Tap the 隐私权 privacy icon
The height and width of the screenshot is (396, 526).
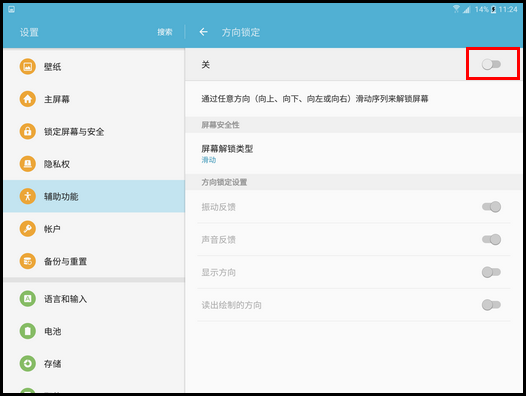tap(28, 164)
